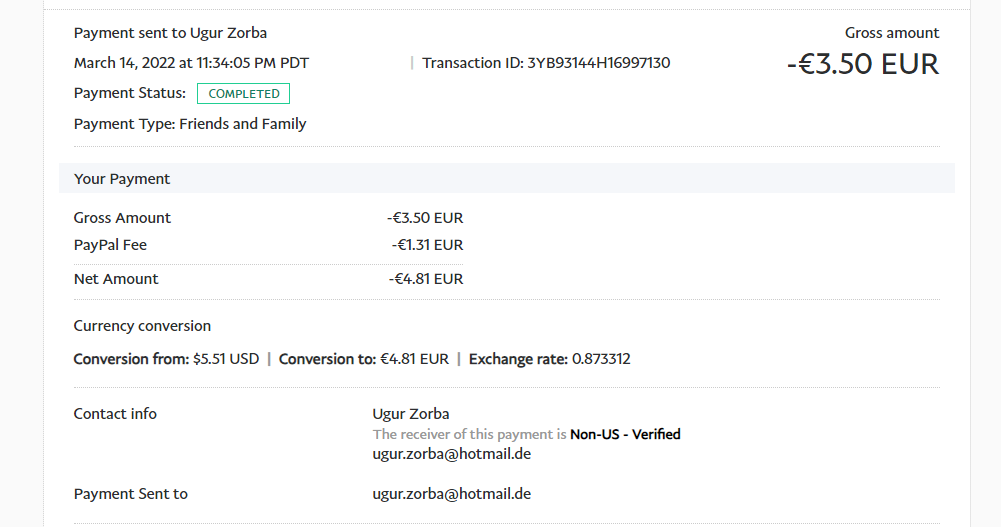This screenshot has height=527, width=1001.
Task: Click the email address under Contact info name
Action: (x=451, y=454)
